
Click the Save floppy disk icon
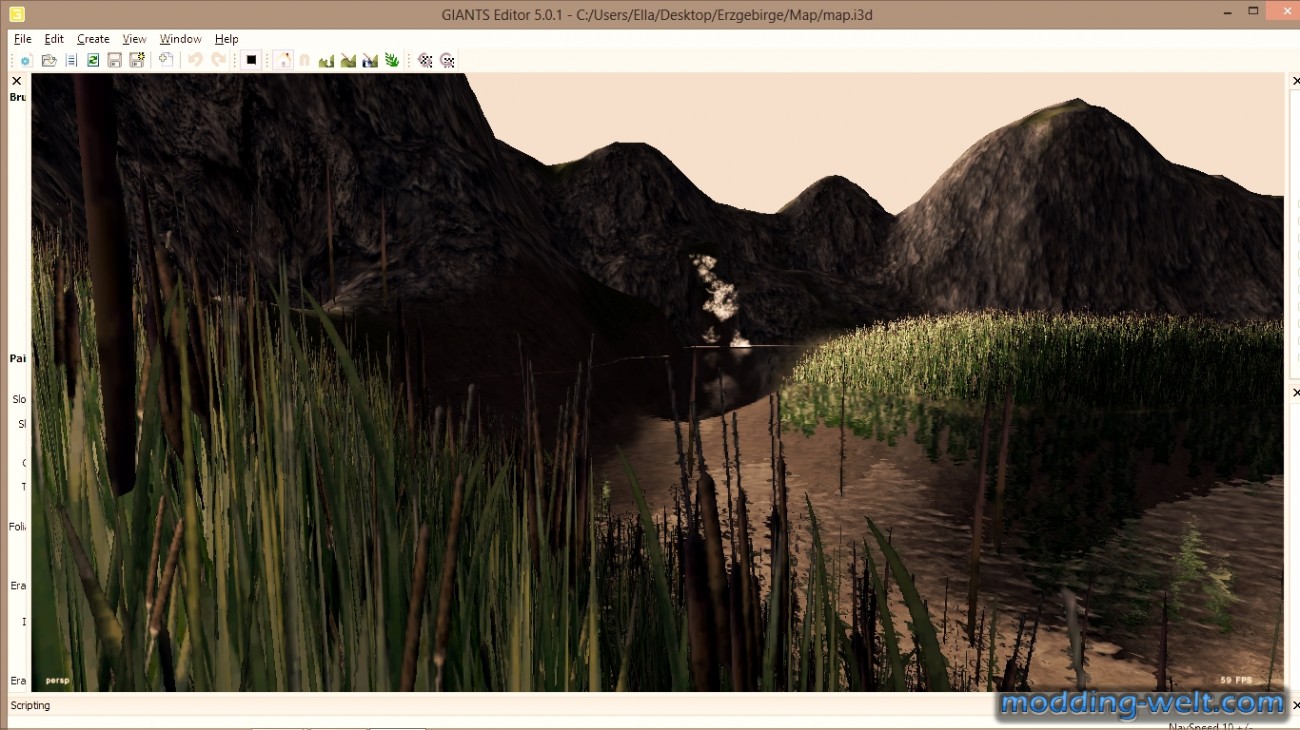click(x=115, y=61)
